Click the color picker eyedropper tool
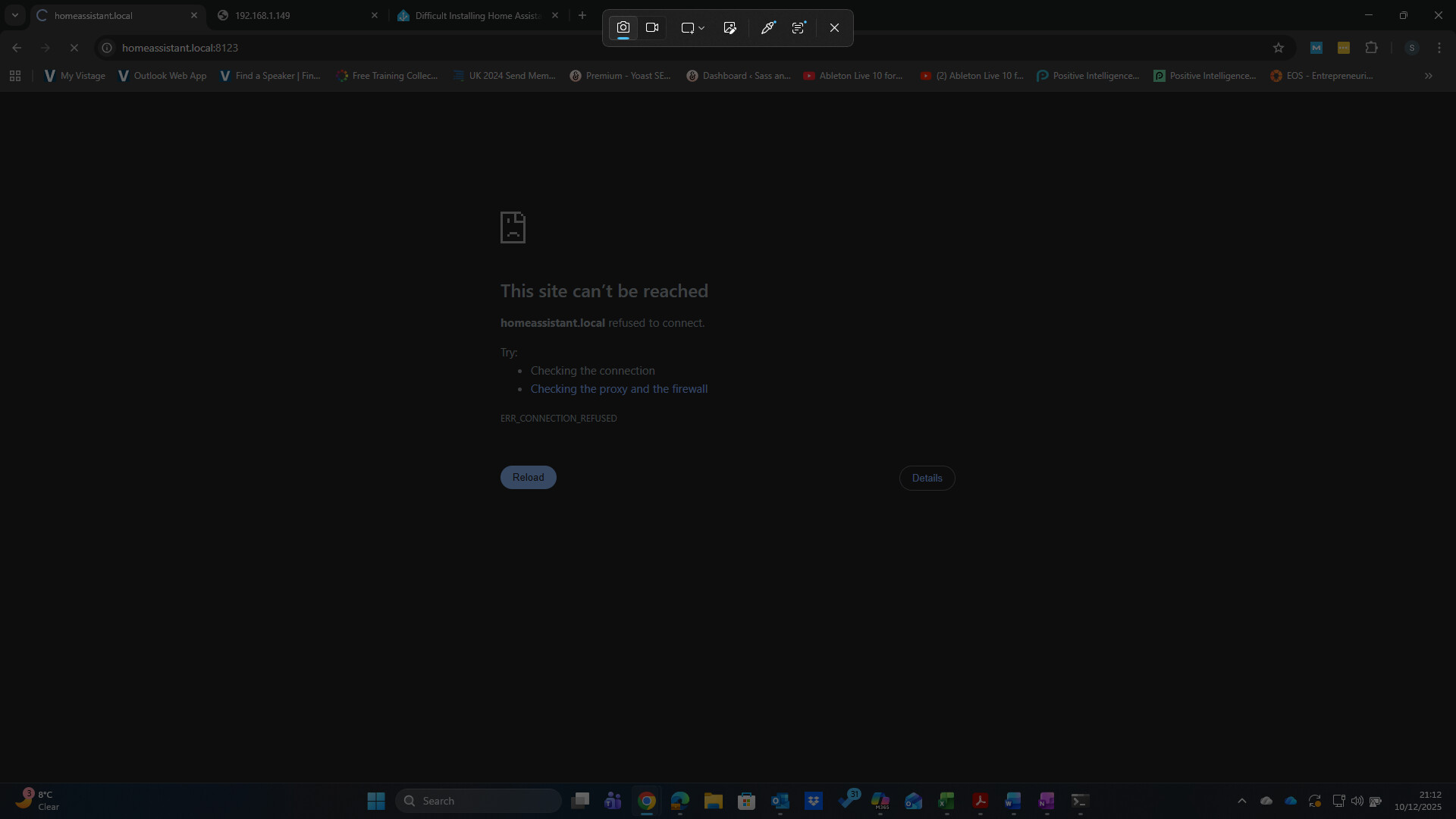The height and width of the screenshot is (819, 1456). pos(767,28)
